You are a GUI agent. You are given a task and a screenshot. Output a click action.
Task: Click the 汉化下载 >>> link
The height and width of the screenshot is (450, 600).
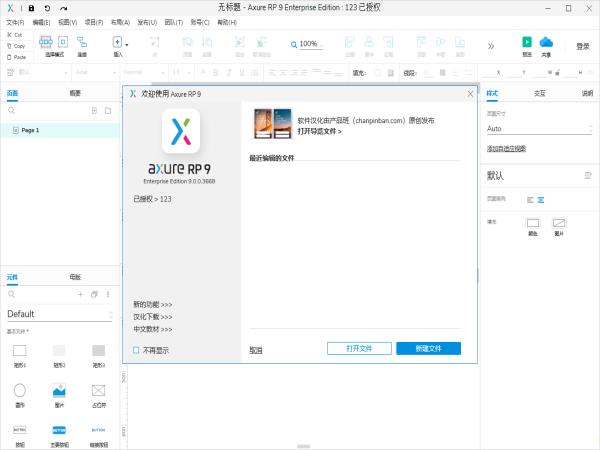click(x=152, y=317)
